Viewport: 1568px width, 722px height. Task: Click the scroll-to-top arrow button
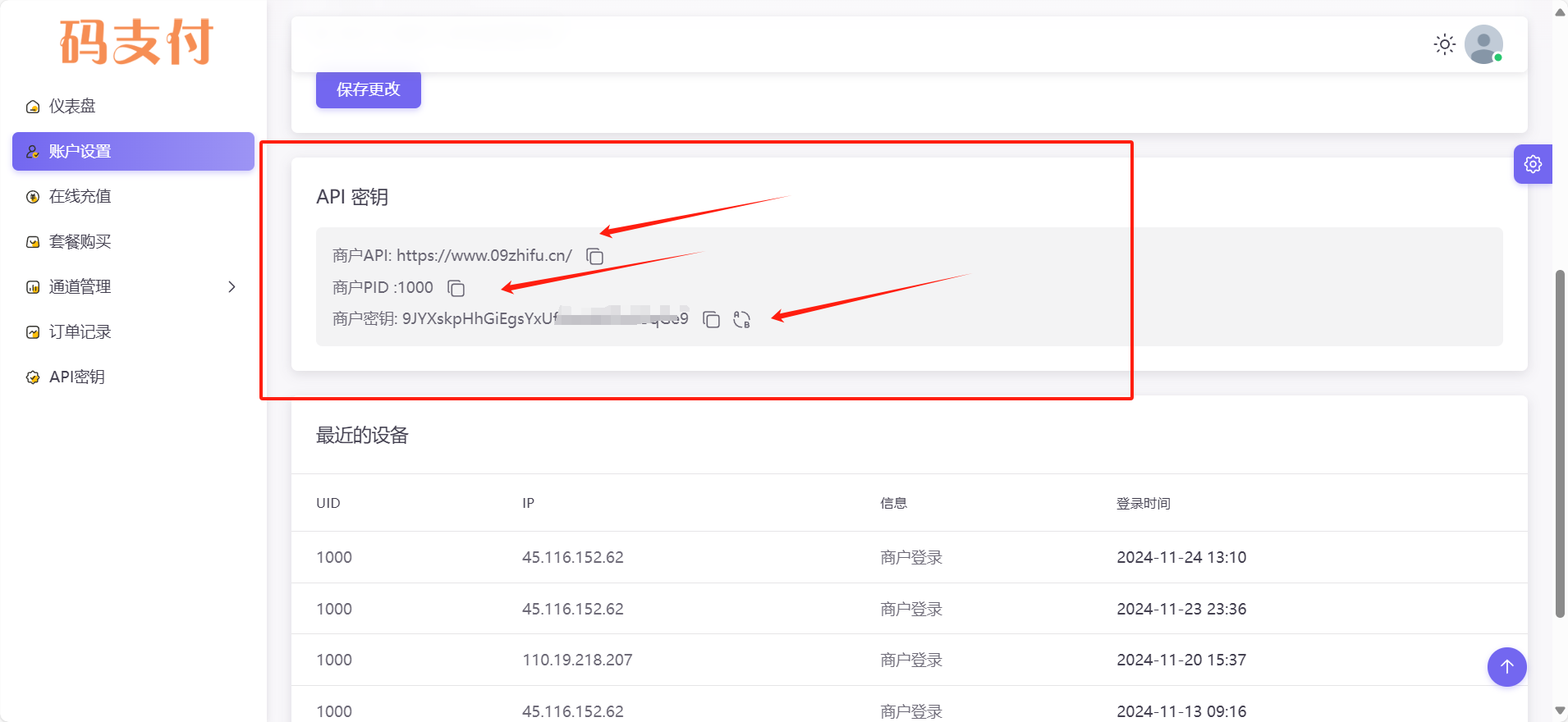coord(1506,667)
